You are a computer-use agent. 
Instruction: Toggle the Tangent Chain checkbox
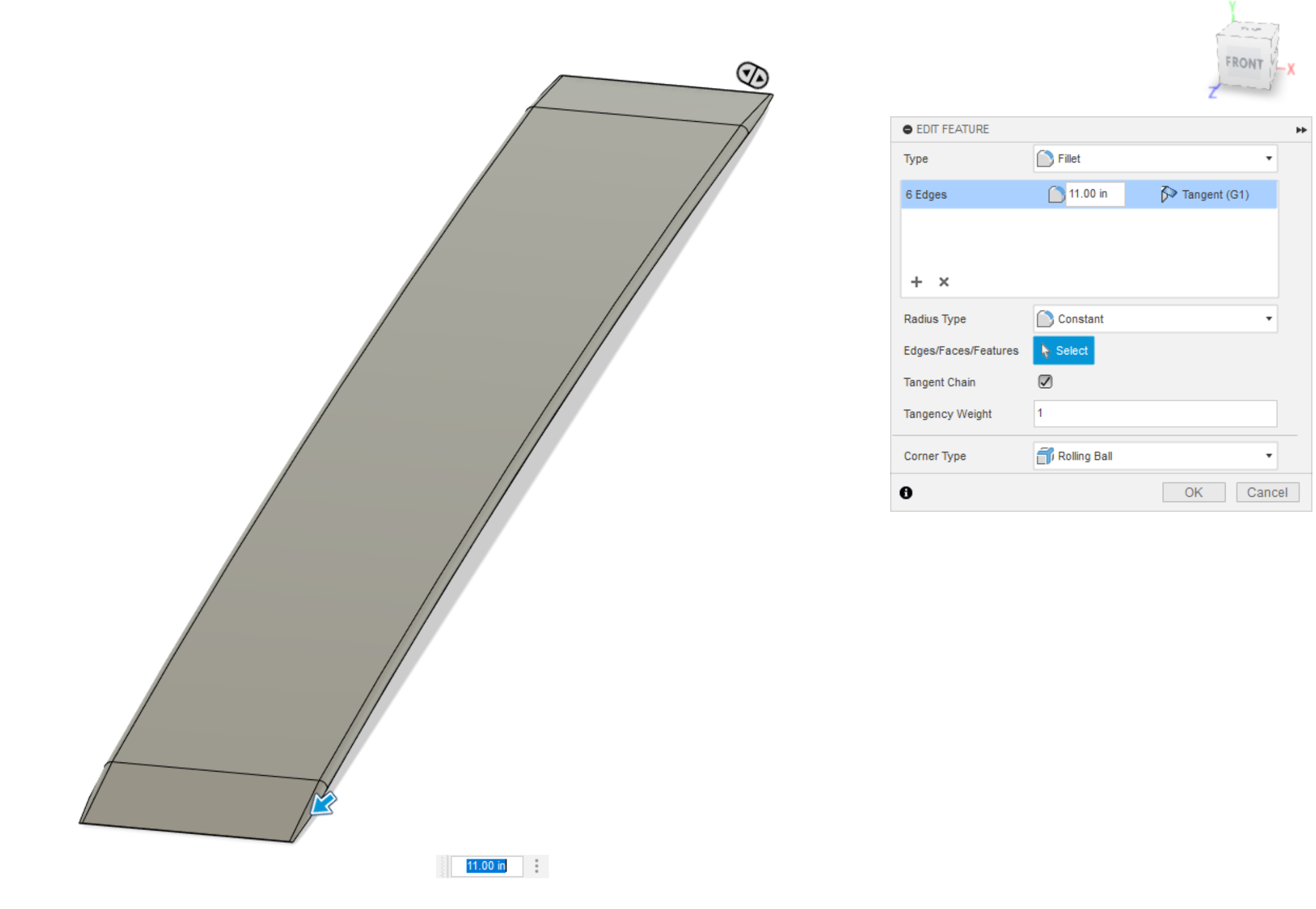pos(1045,380)
